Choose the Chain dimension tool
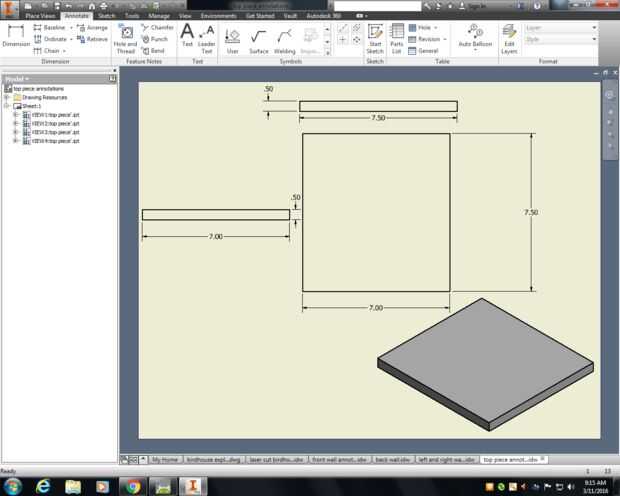 [47, 51]
